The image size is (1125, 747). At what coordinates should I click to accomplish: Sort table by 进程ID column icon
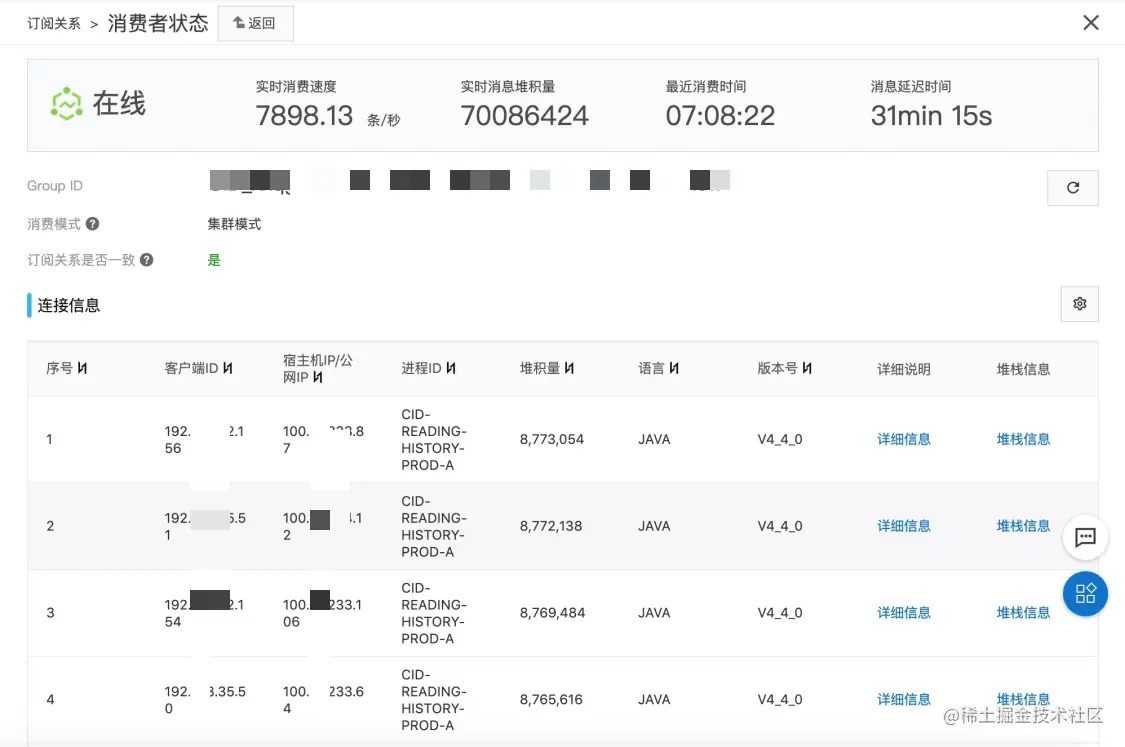point(451,368)
